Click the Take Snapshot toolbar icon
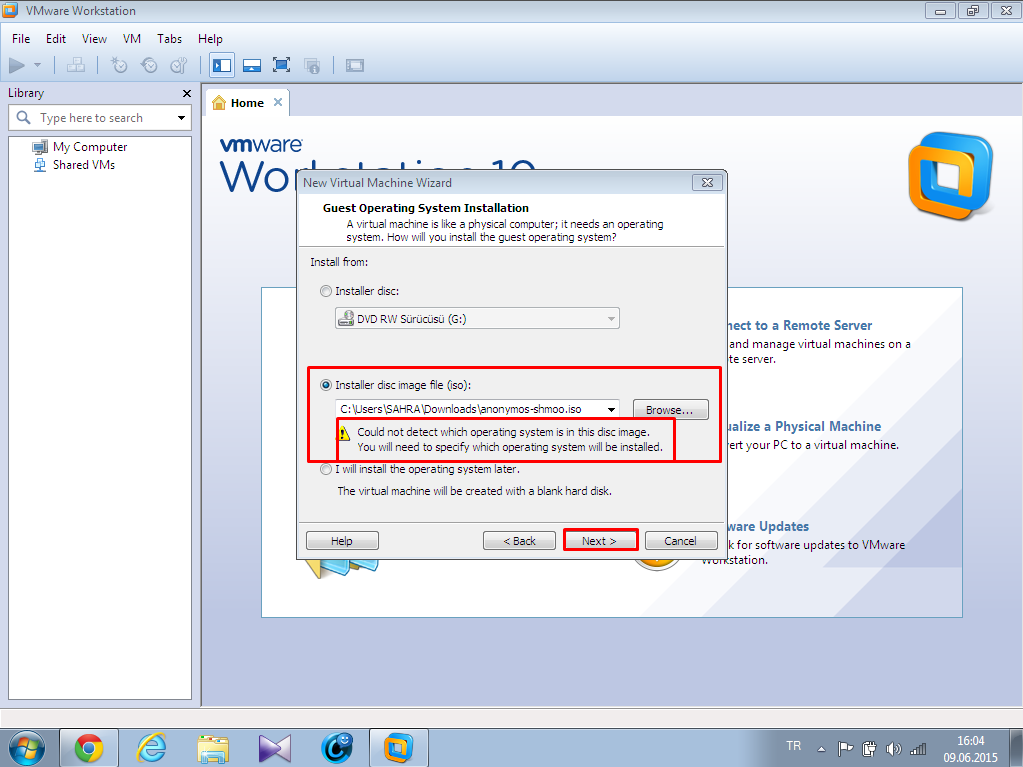This screenshot has height=767, width=1023. tap(119, 65)
